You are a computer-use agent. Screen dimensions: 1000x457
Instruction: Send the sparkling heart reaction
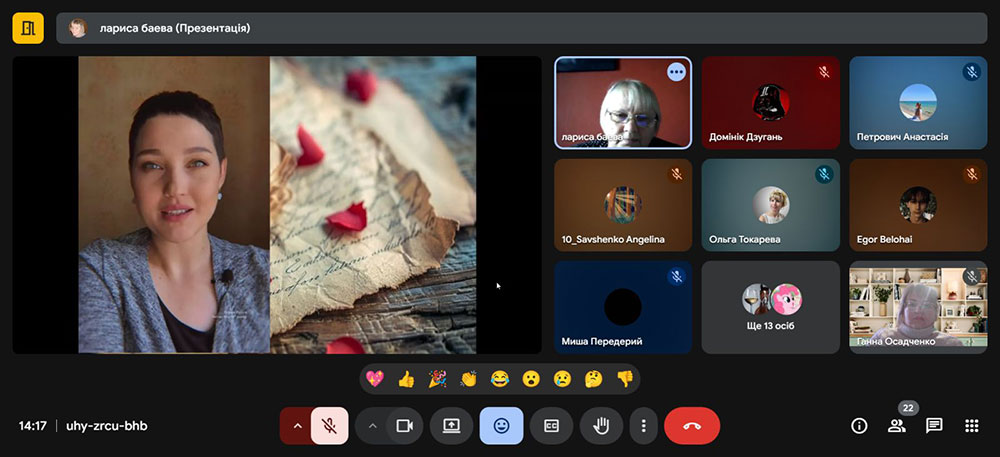click(375, 379)
